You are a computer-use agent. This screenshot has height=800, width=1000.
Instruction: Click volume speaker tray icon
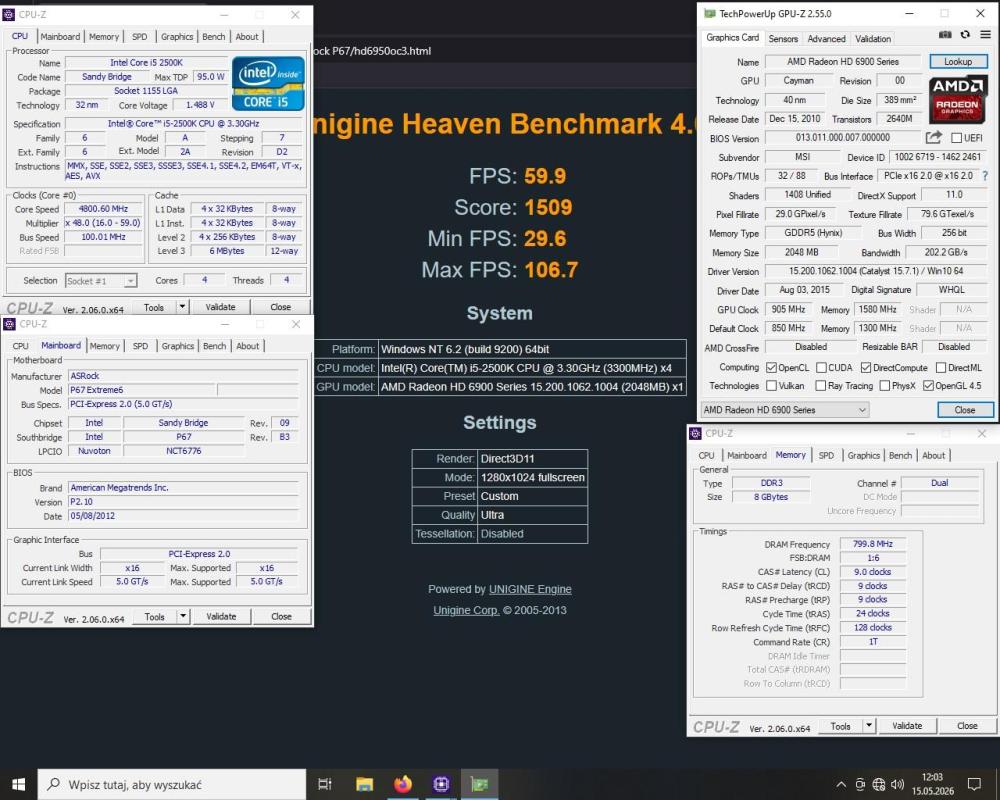click(x=897, y=785)
